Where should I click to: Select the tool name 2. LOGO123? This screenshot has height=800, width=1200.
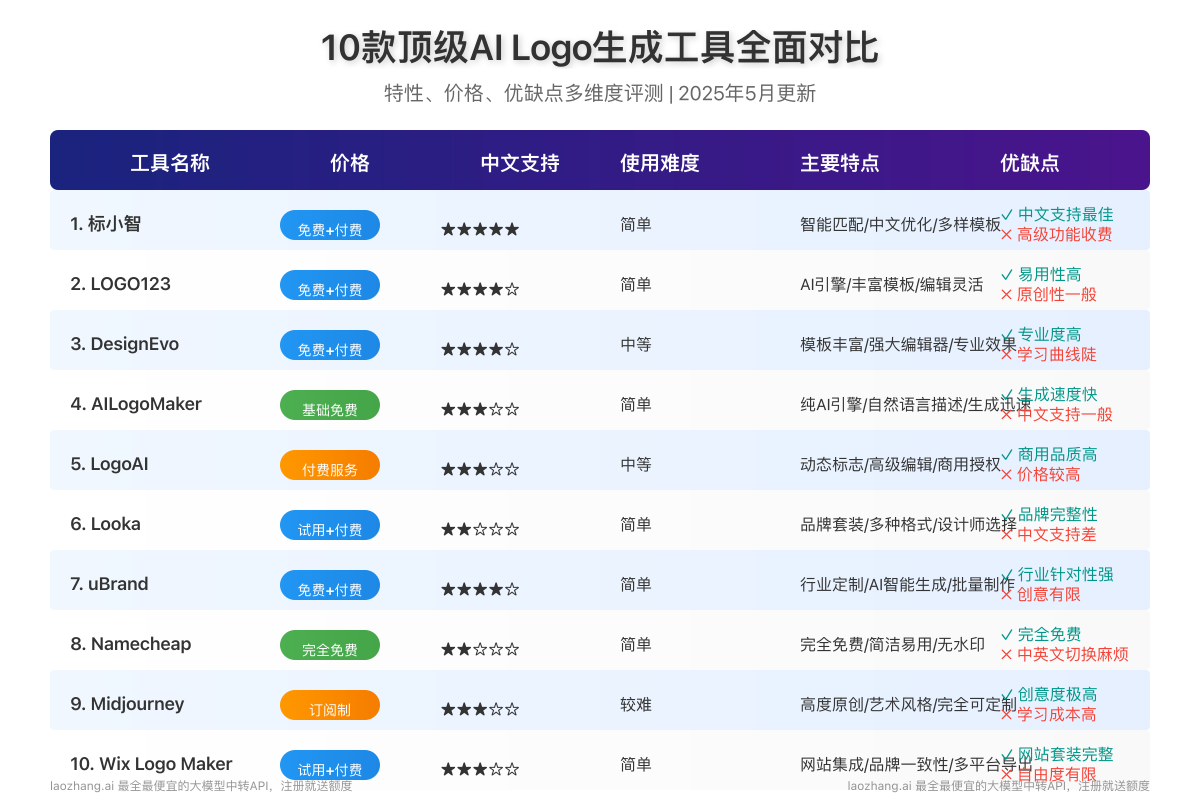tap(121, 284)
